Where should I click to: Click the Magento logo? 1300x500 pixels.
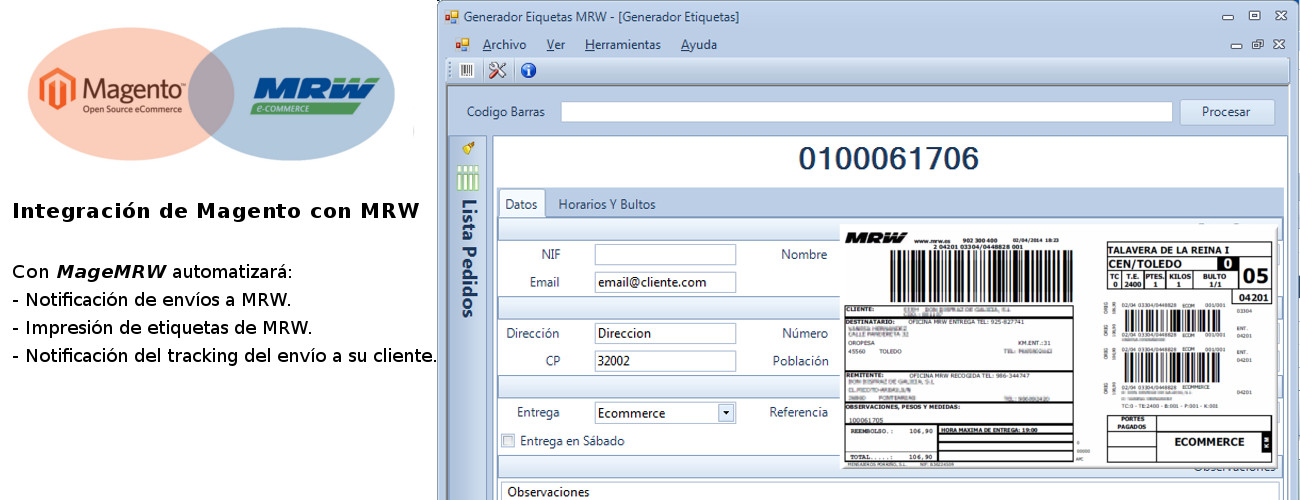pyautogui.click(x=112, y=91)
